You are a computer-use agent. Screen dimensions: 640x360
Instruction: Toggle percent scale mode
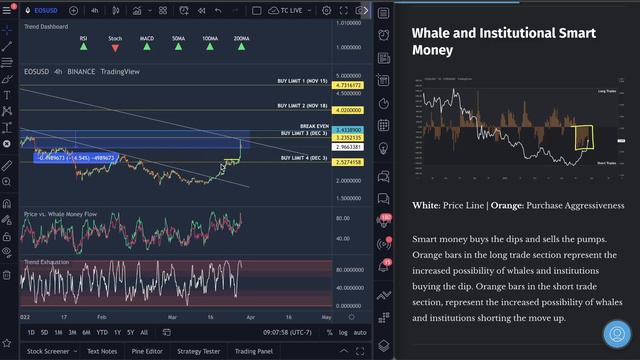(x=329, y=333)
